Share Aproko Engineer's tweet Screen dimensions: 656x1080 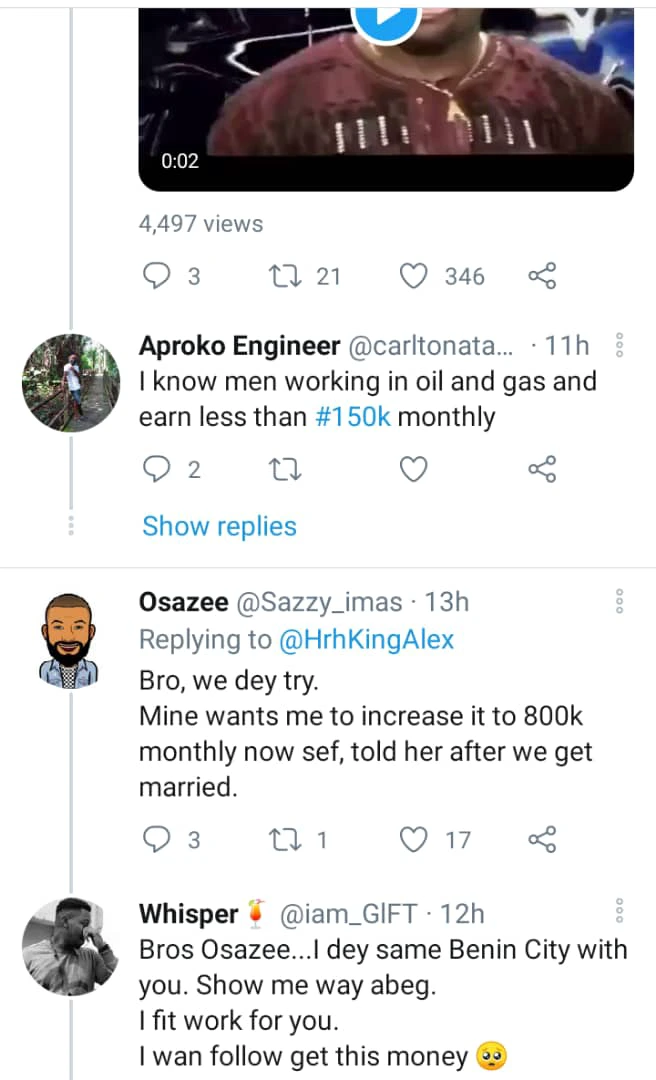[542, 469]
